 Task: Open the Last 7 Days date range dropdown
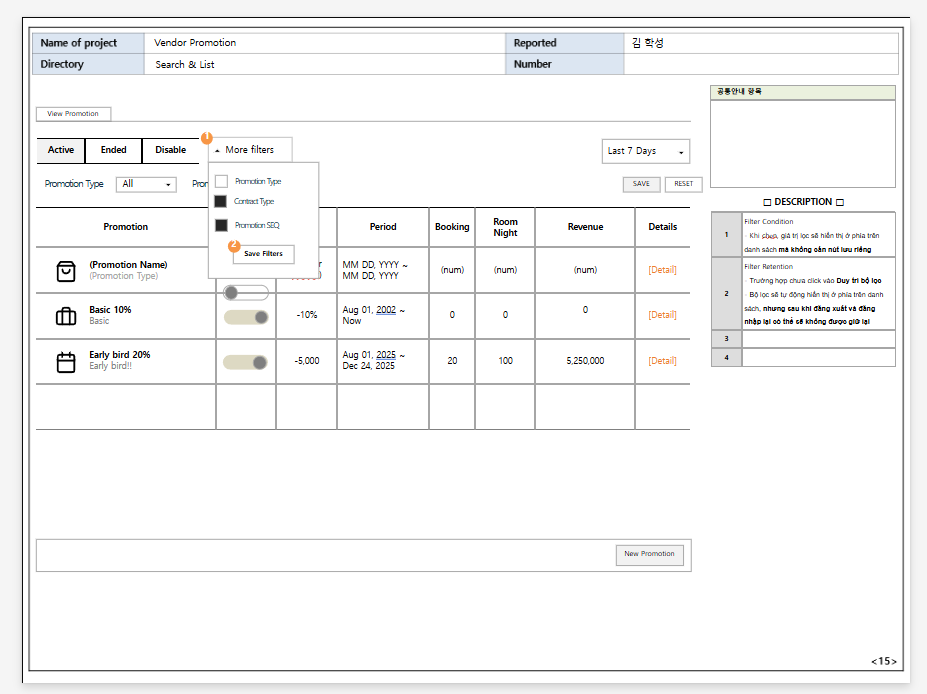[646, 151]
